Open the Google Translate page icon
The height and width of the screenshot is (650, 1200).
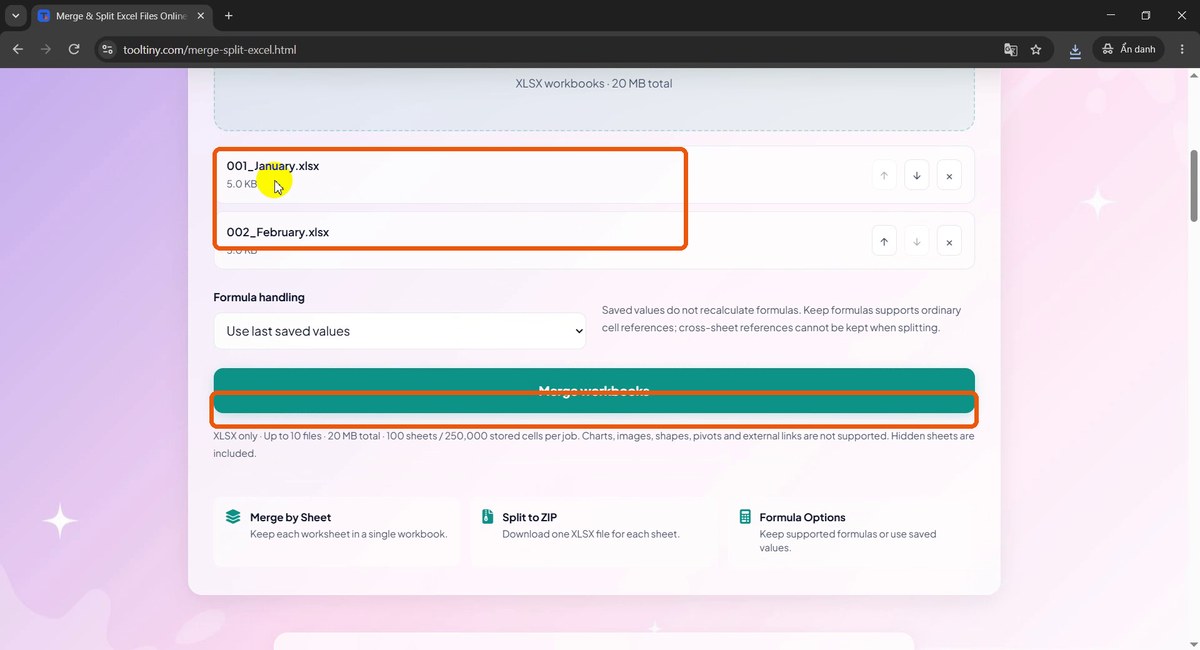point(1011,49)
